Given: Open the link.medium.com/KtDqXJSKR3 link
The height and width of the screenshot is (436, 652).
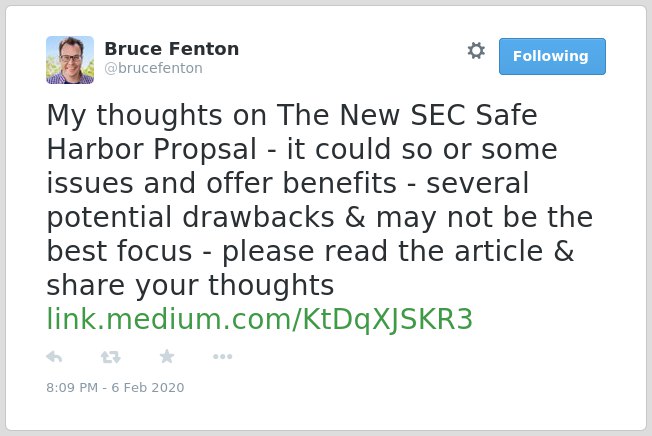Looking at the screenshot, I should click(259, 319).
